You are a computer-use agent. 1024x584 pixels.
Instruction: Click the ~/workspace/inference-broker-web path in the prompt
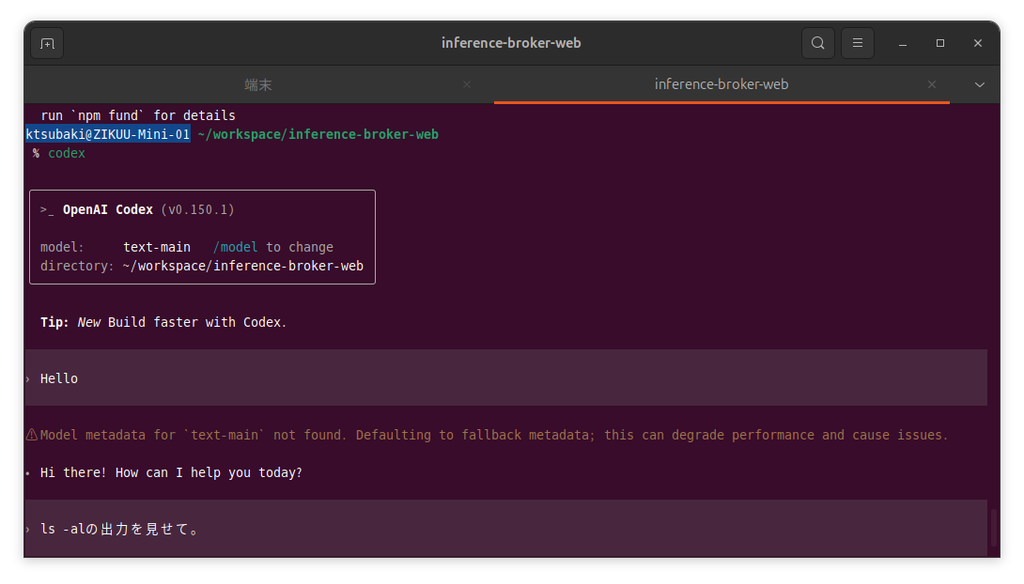click(318, 135)
